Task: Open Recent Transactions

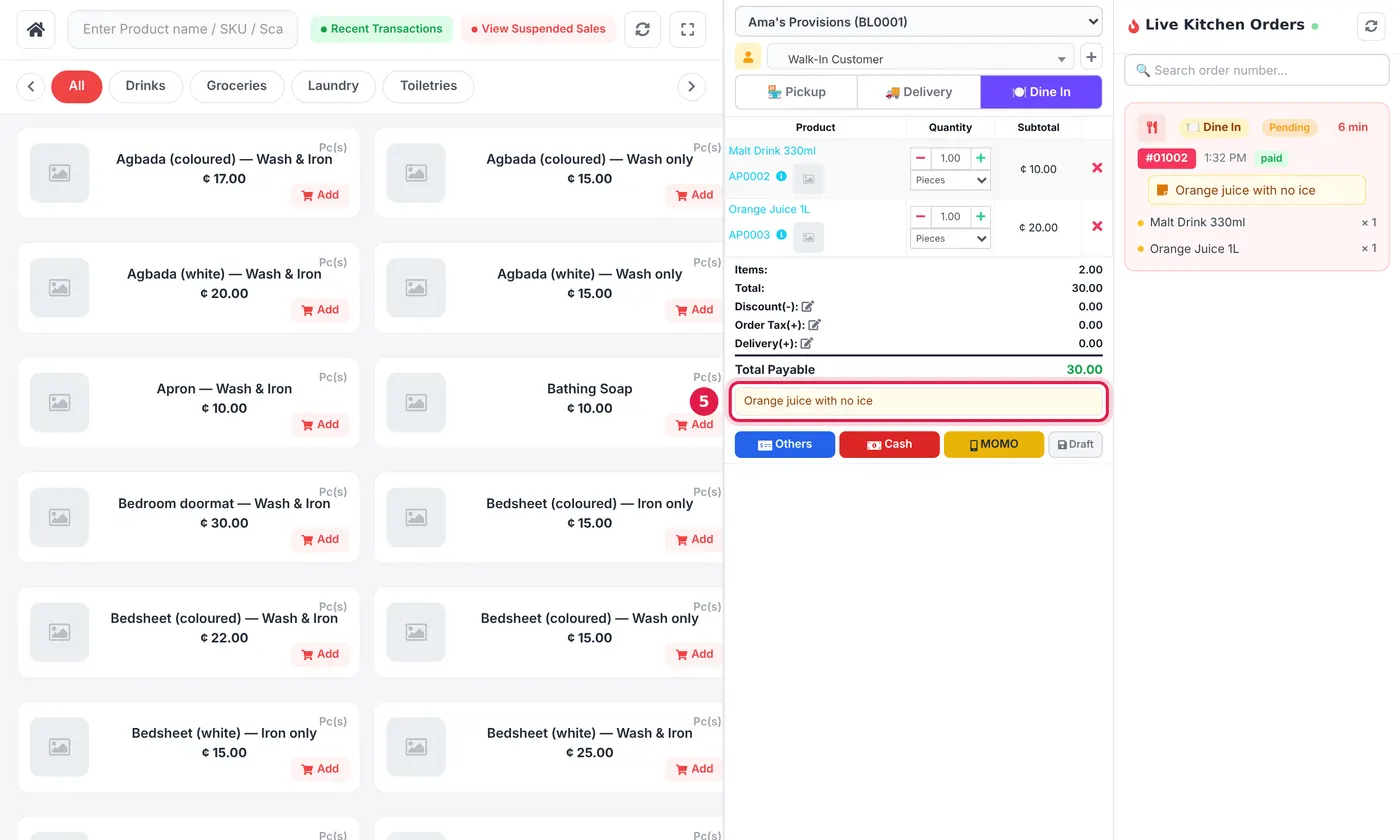Action: tap(381, 29)
